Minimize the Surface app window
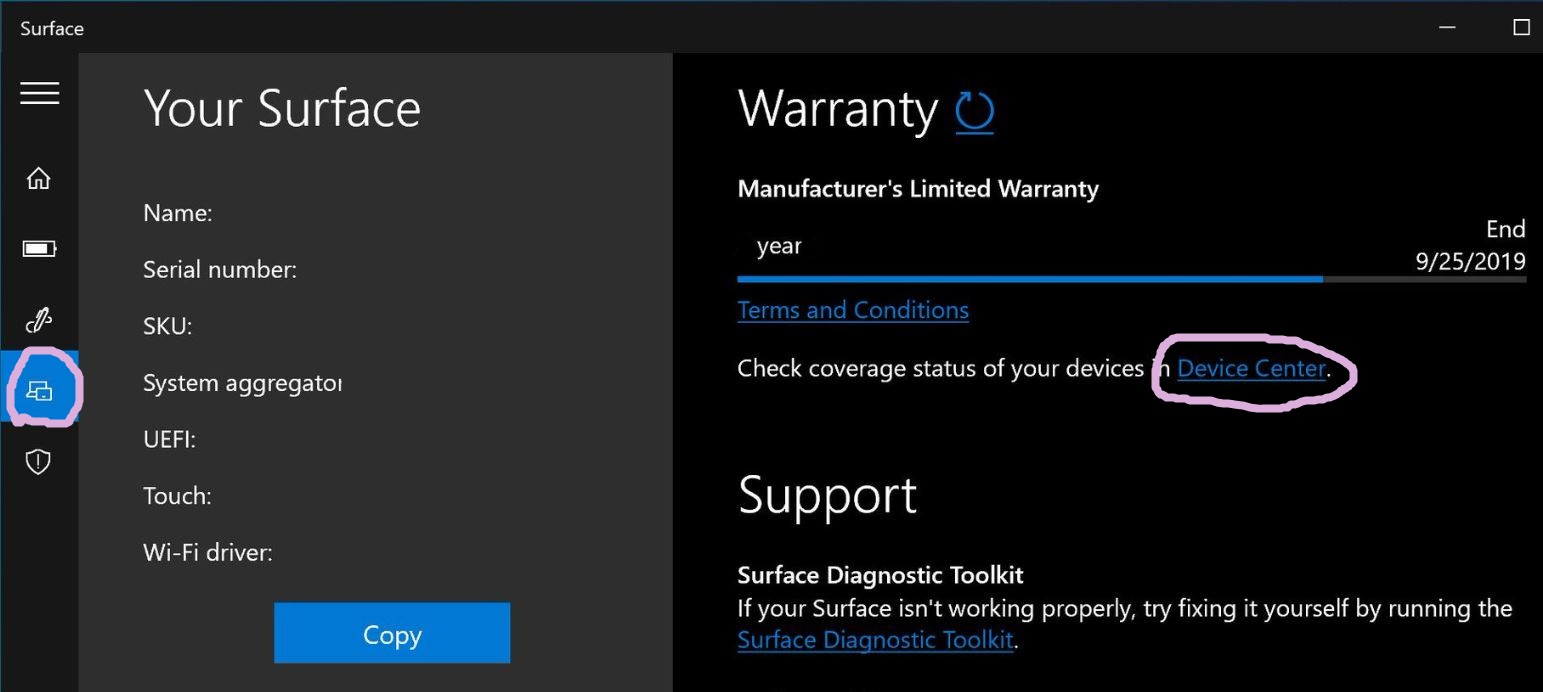This screenshot has height=692, width=1543. 1446,27
